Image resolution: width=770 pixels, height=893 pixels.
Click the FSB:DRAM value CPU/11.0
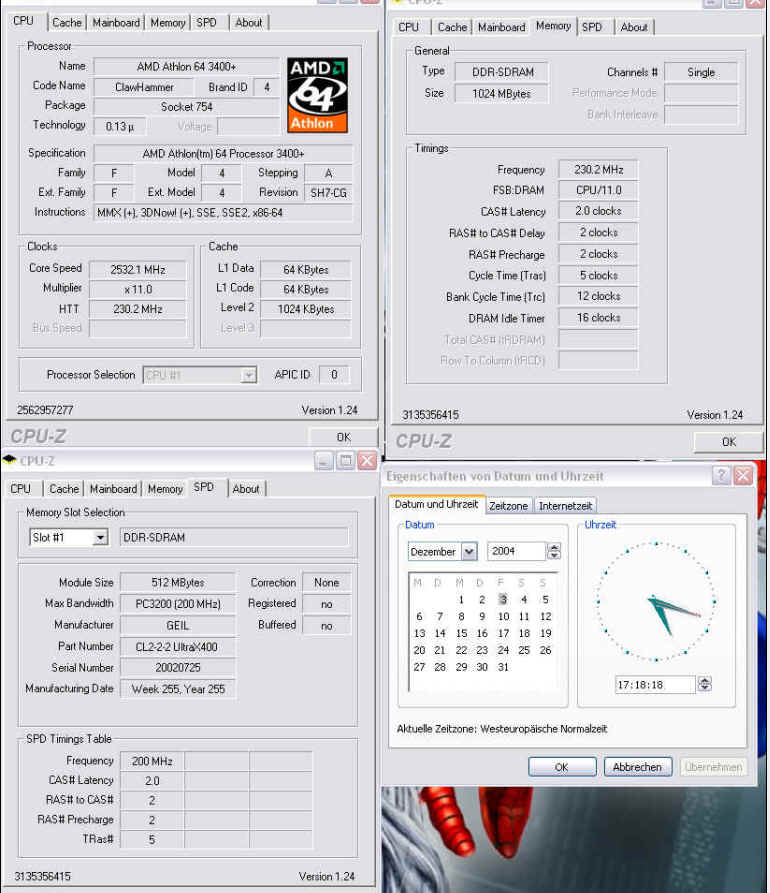(599, 190)
